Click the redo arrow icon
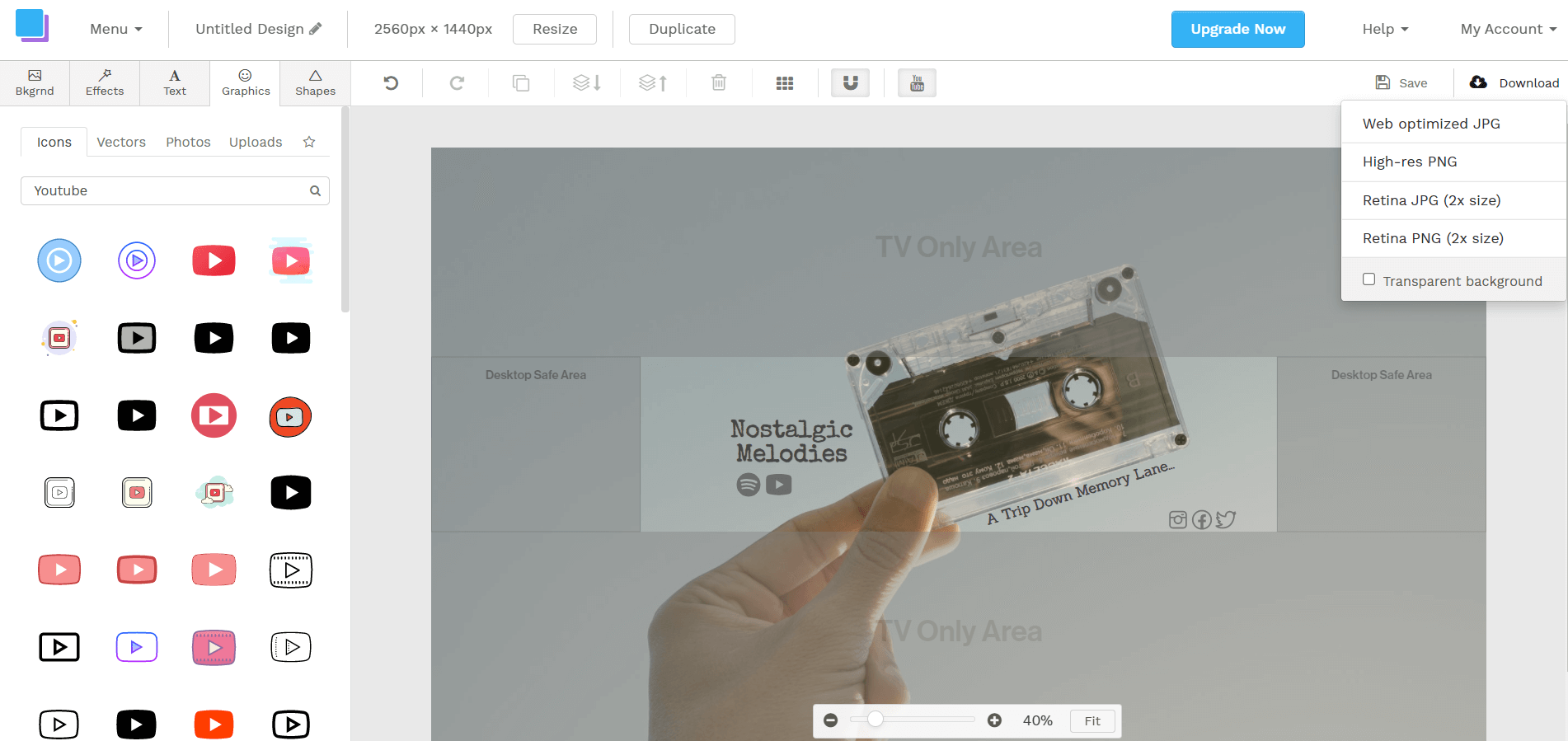1568x741 pixels. pos(457,82)
